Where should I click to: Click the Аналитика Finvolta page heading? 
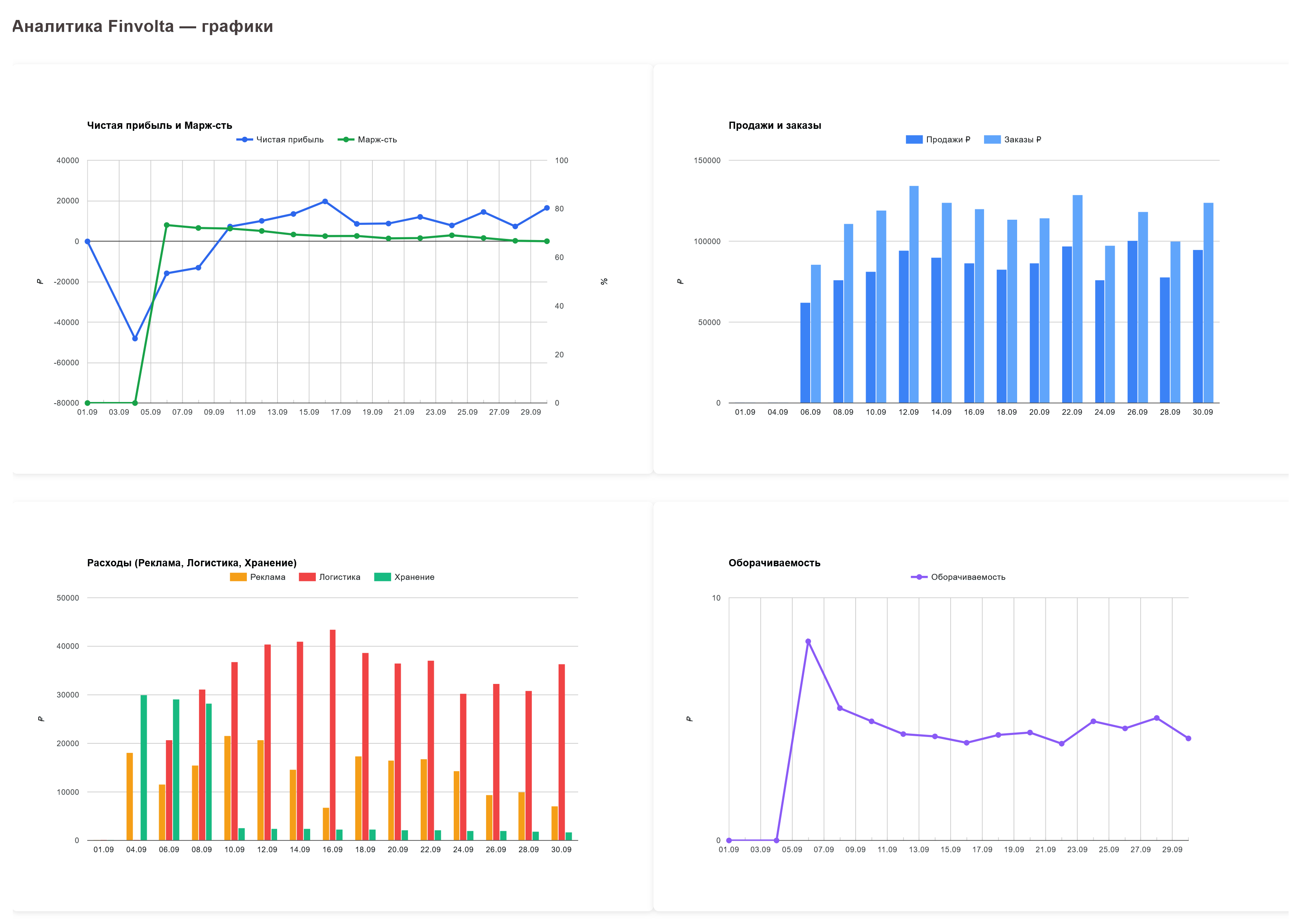pyautogui.click(x=143, y=27)
